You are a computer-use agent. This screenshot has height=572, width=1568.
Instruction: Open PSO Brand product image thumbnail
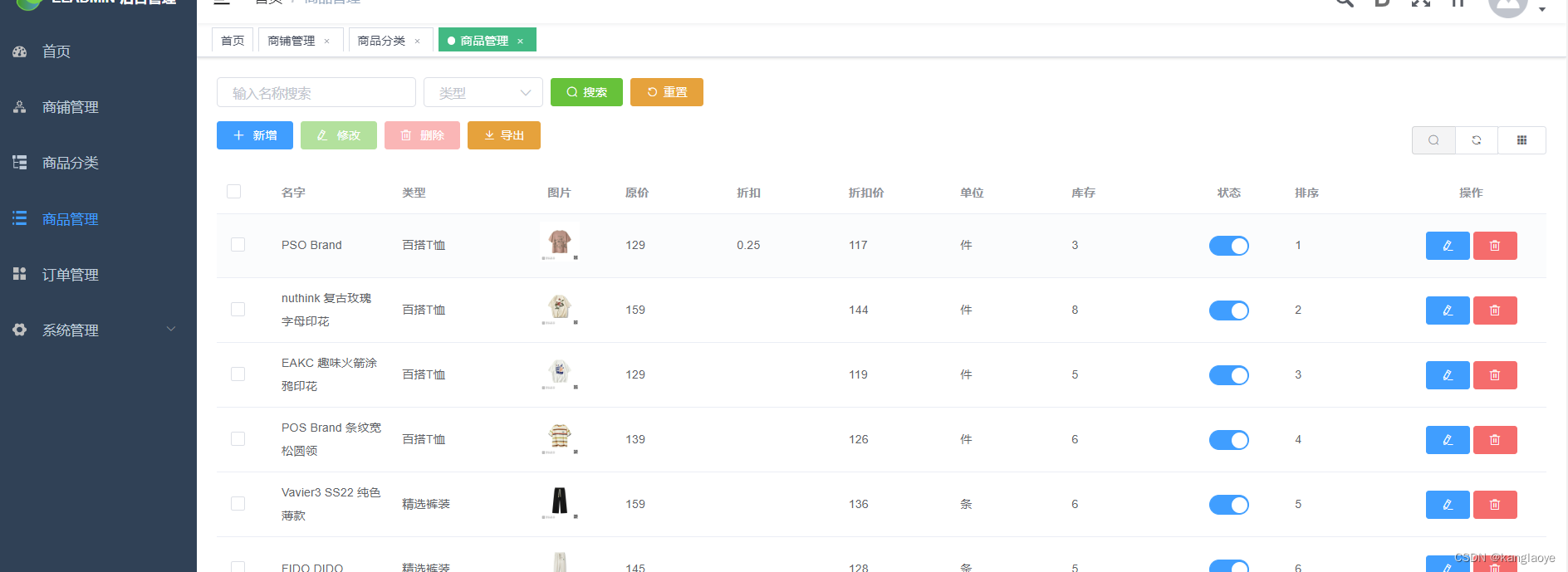coord(560,242)
